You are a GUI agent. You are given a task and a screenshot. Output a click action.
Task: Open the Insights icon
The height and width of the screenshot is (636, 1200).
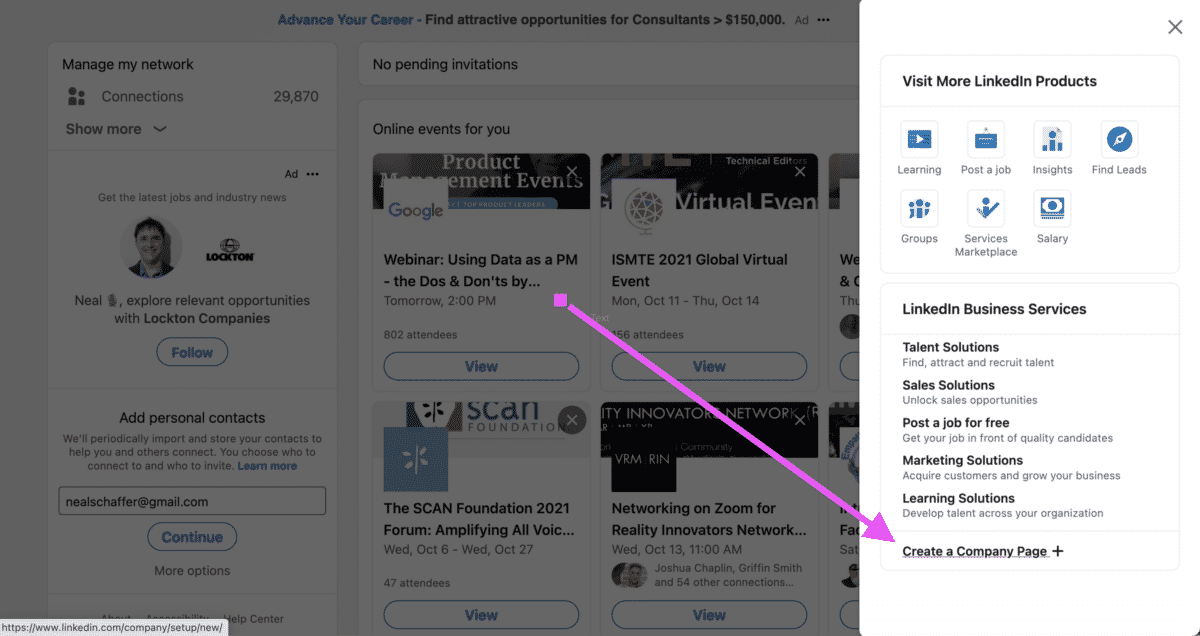point(1052,139)
